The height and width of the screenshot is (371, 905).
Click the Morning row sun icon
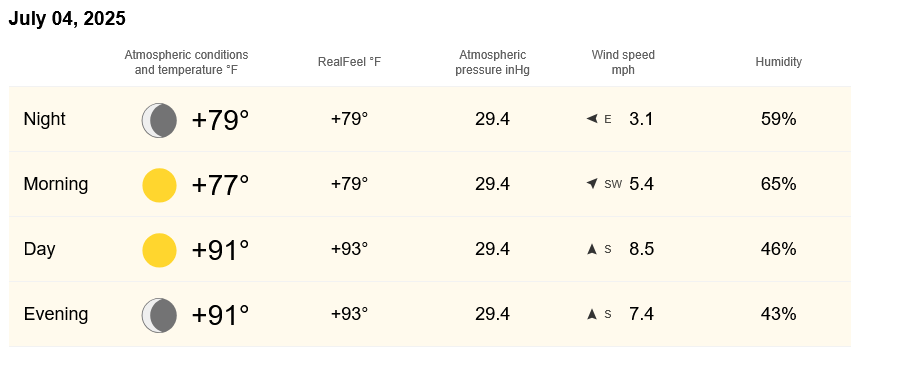(x=159, y=185)
